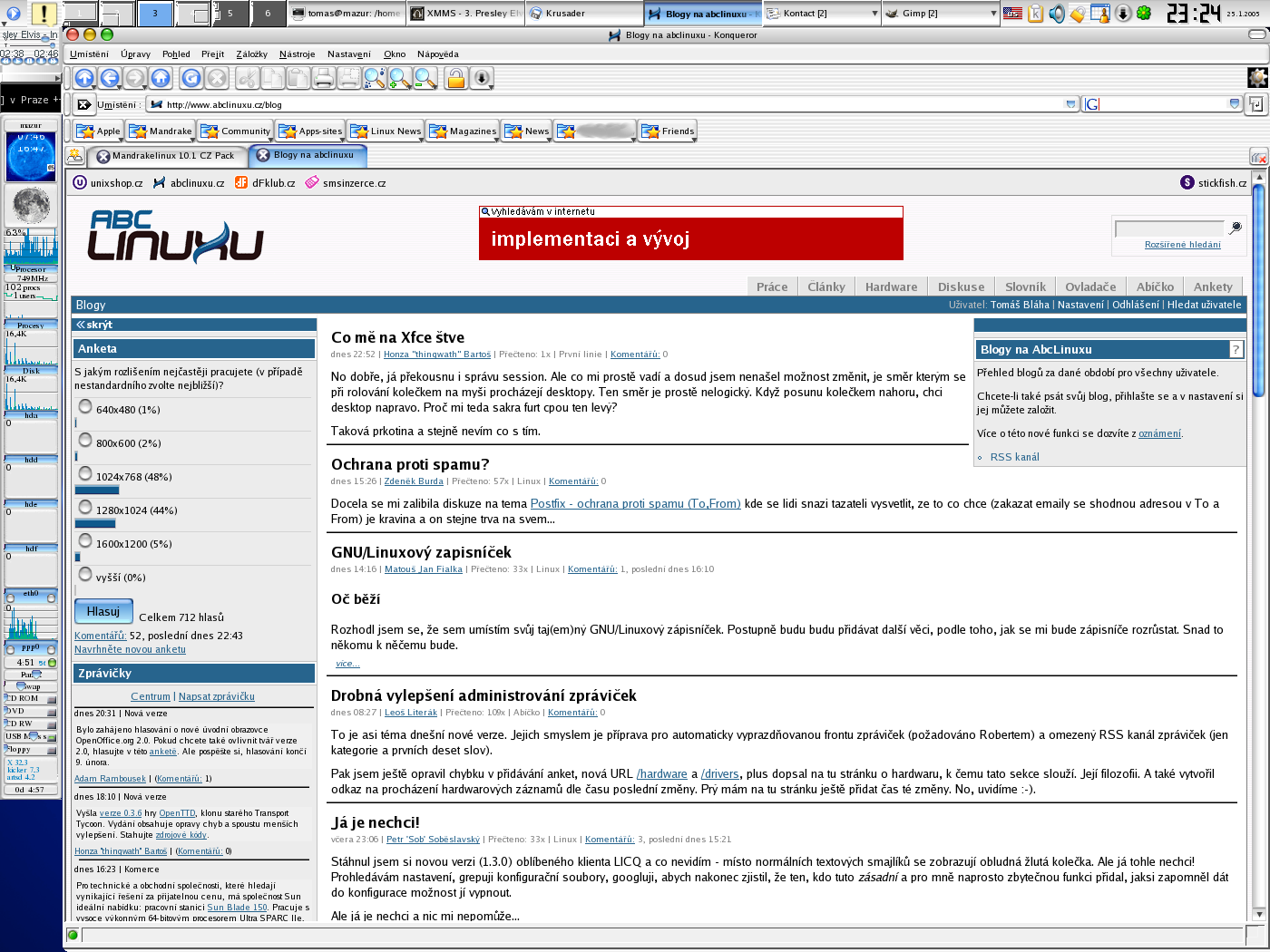This screenshot has height=952, width=1270.
Task: Click the Odhlášení logout link
Action: pyautogui.click(x=1136, y=305)
